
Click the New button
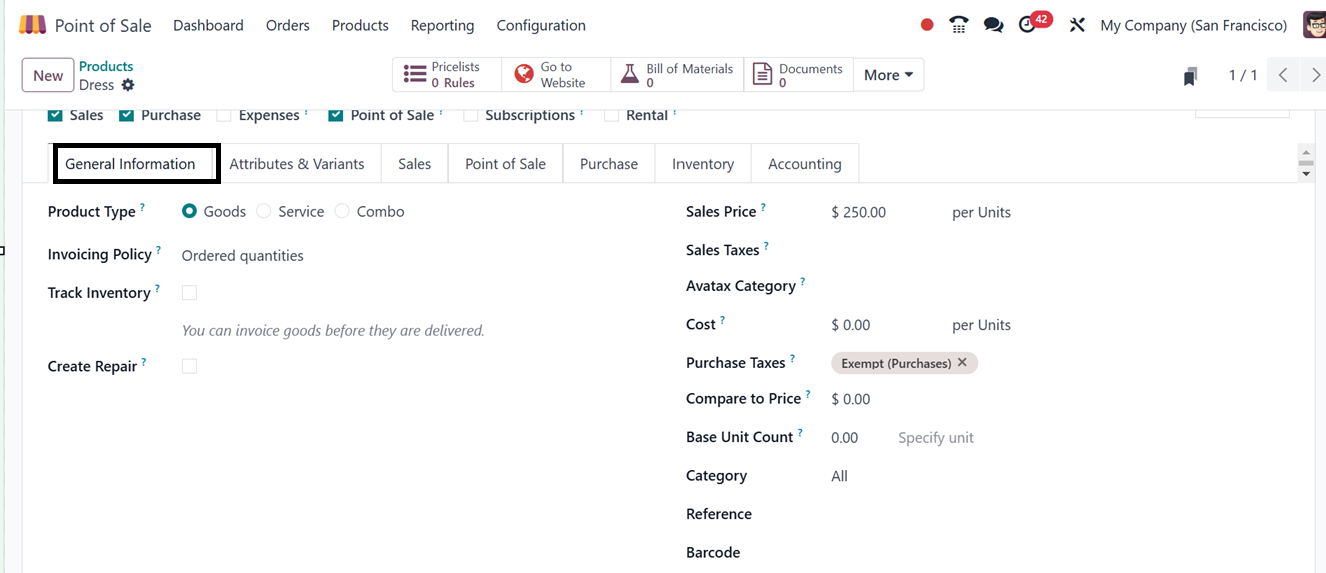(48, 76)
